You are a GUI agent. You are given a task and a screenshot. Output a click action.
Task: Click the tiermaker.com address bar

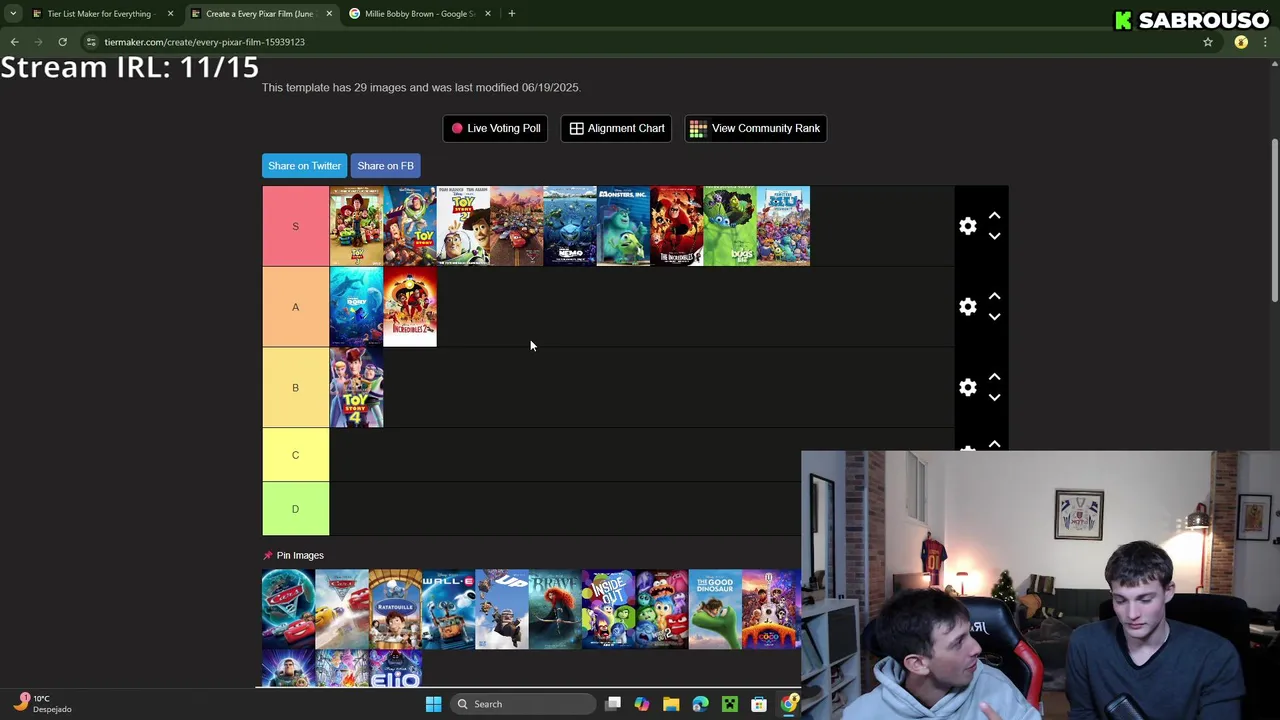(x=640, y=42)
